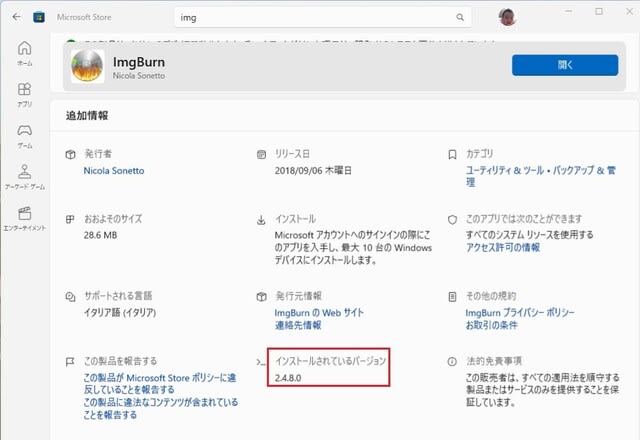Open 連絡先情報 link
The width and height of the screenshot is (640, 440).
tap(298, 325)
